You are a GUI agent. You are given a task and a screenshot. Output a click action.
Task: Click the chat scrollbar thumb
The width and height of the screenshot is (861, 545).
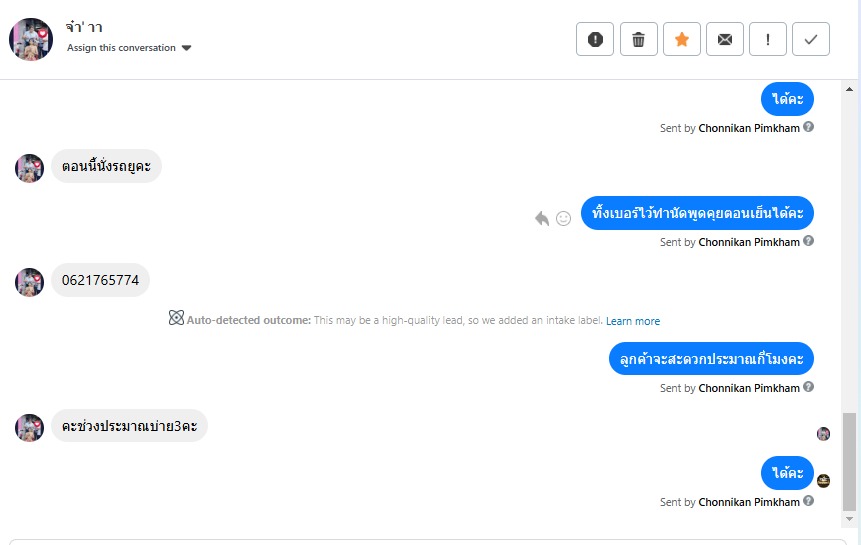pyautogui.click(x=849, y=462)
